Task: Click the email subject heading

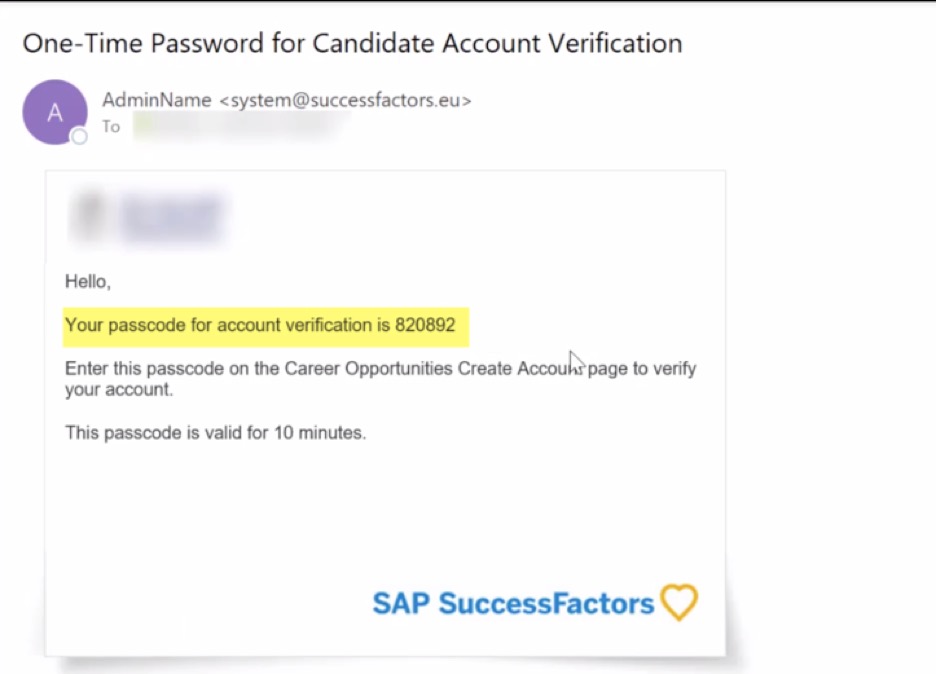Action: click(x=352, y=44)
